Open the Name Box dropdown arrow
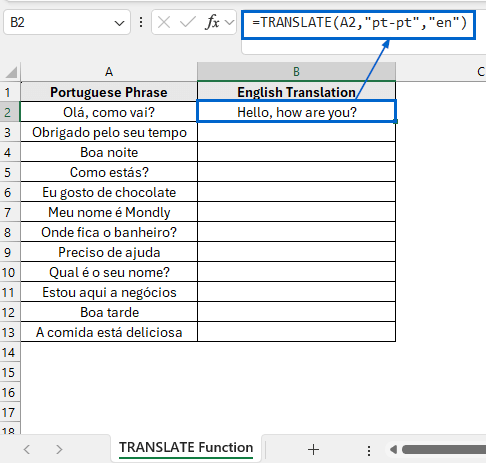The width and height of the screenshot is (486, 463). tap(119, 23)
